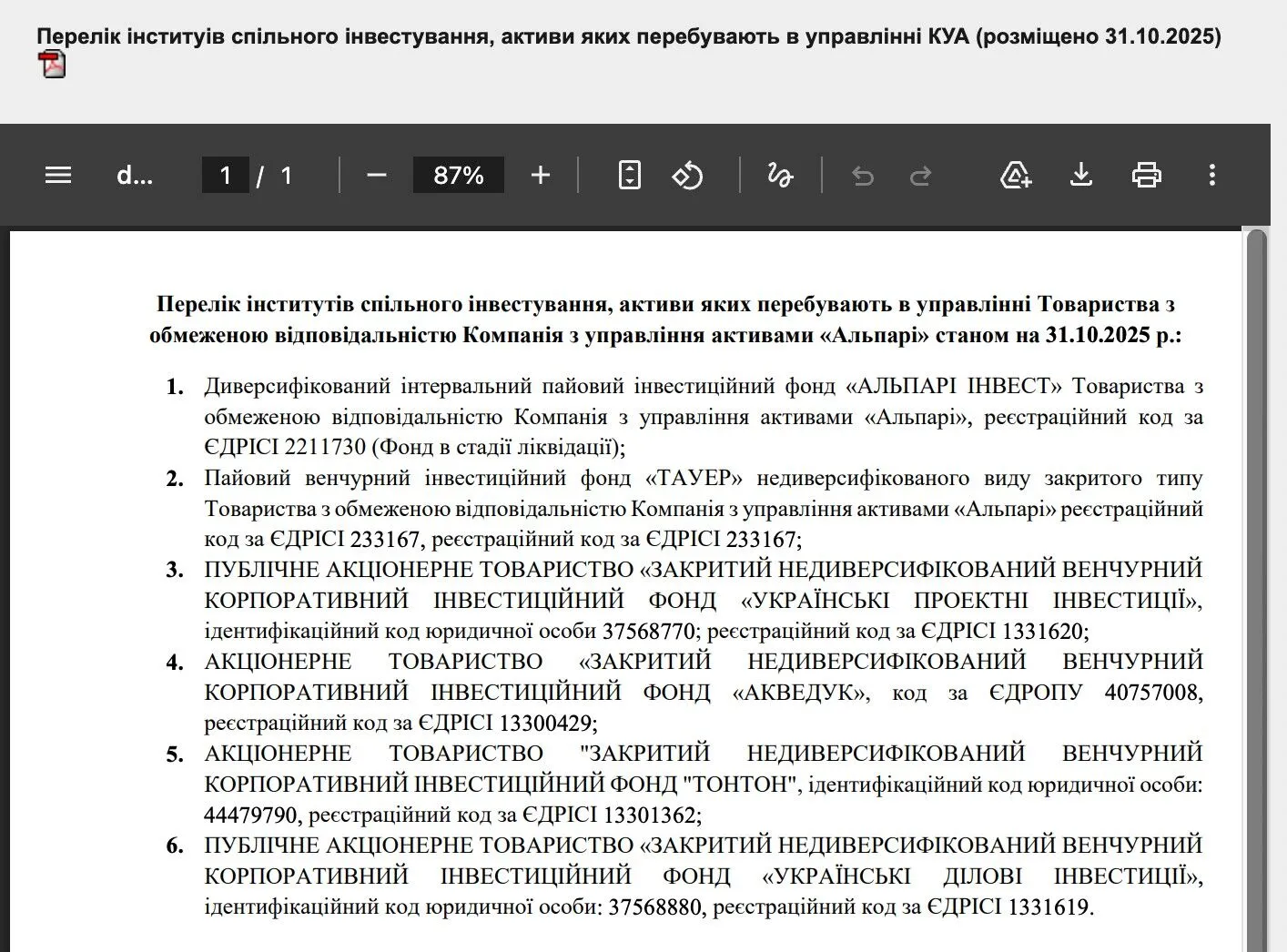The width and height of the screenshot is (1287, 952).
Task: Save the PDF to Google Drive
Action: click(x=1016, y=175)
